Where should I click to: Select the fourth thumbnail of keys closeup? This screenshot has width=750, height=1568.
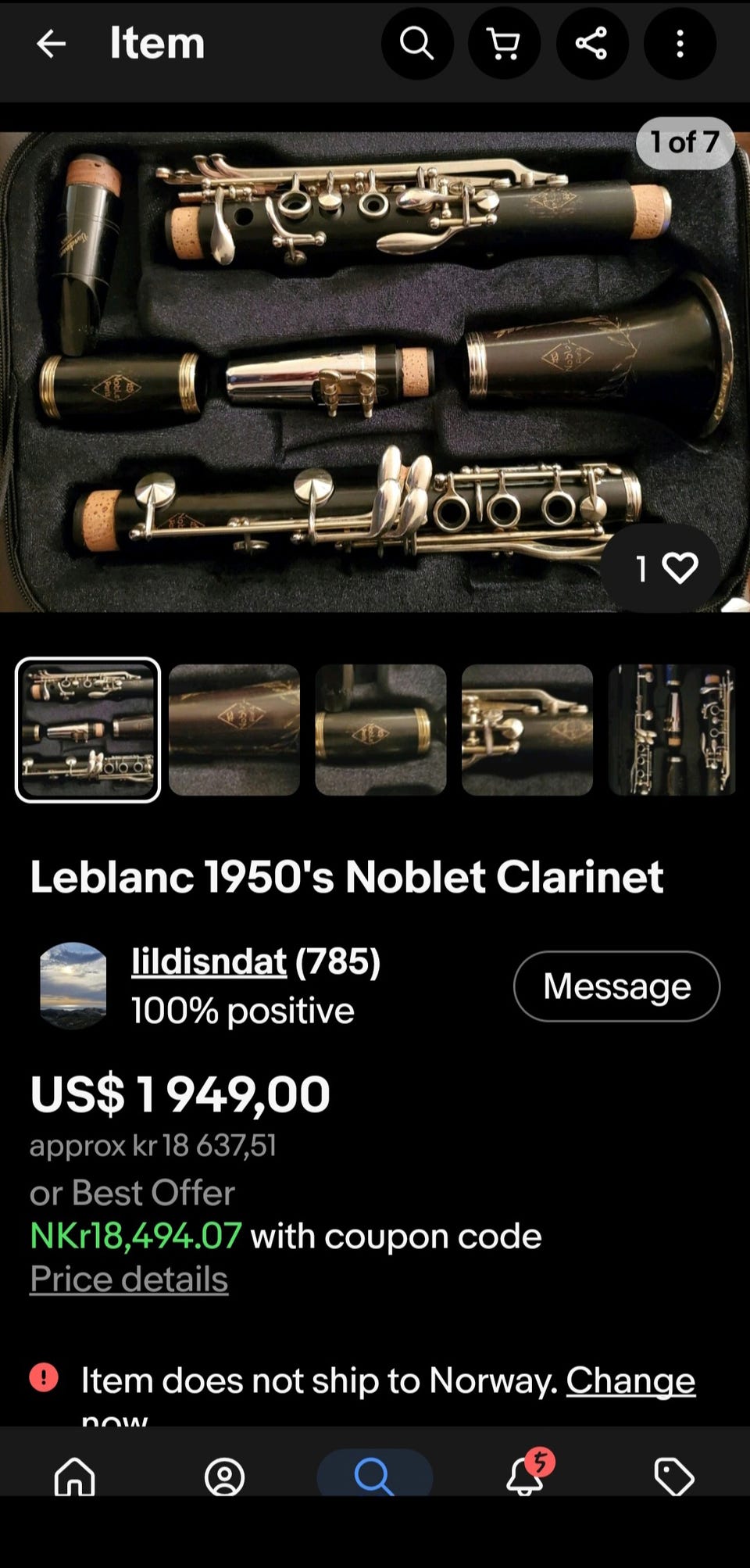click(x=527, y=730)
